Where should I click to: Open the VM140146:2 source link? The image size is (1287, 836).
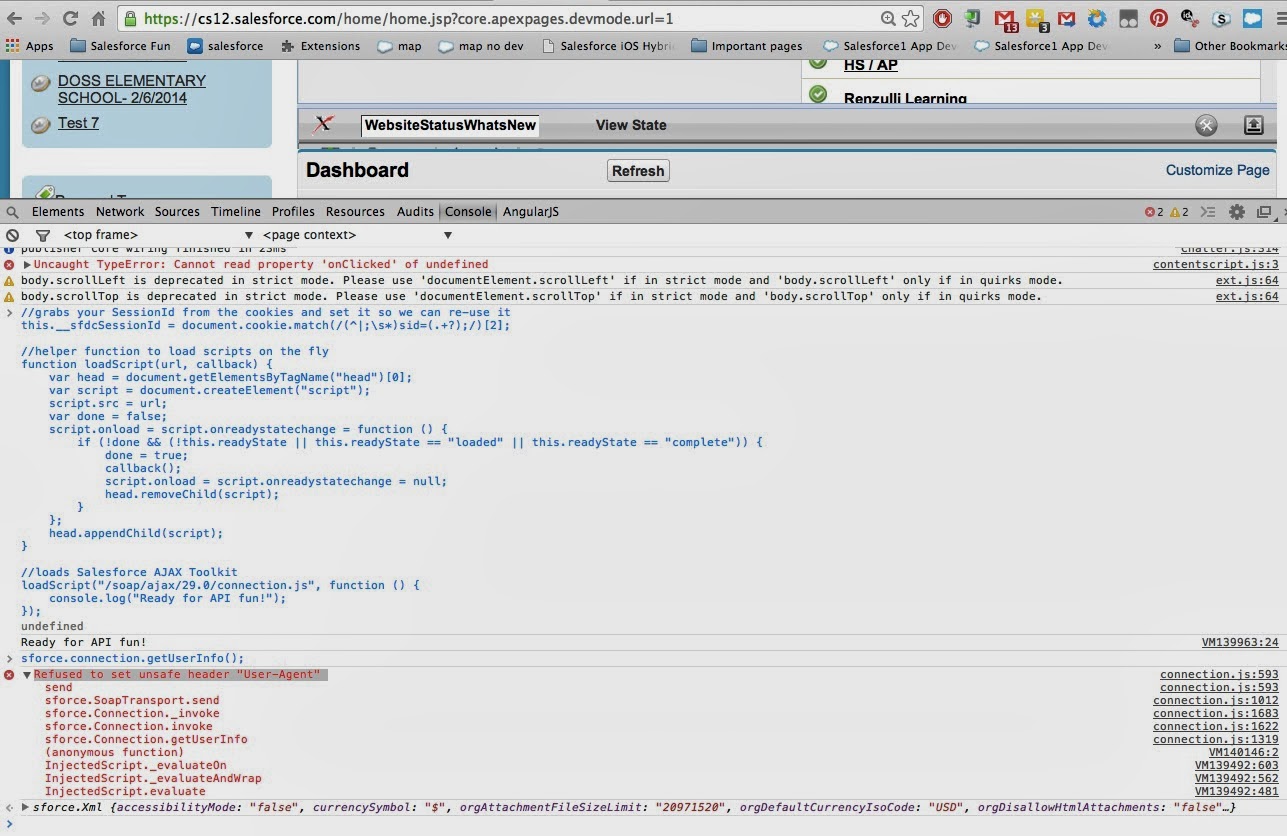(1243, 753)
